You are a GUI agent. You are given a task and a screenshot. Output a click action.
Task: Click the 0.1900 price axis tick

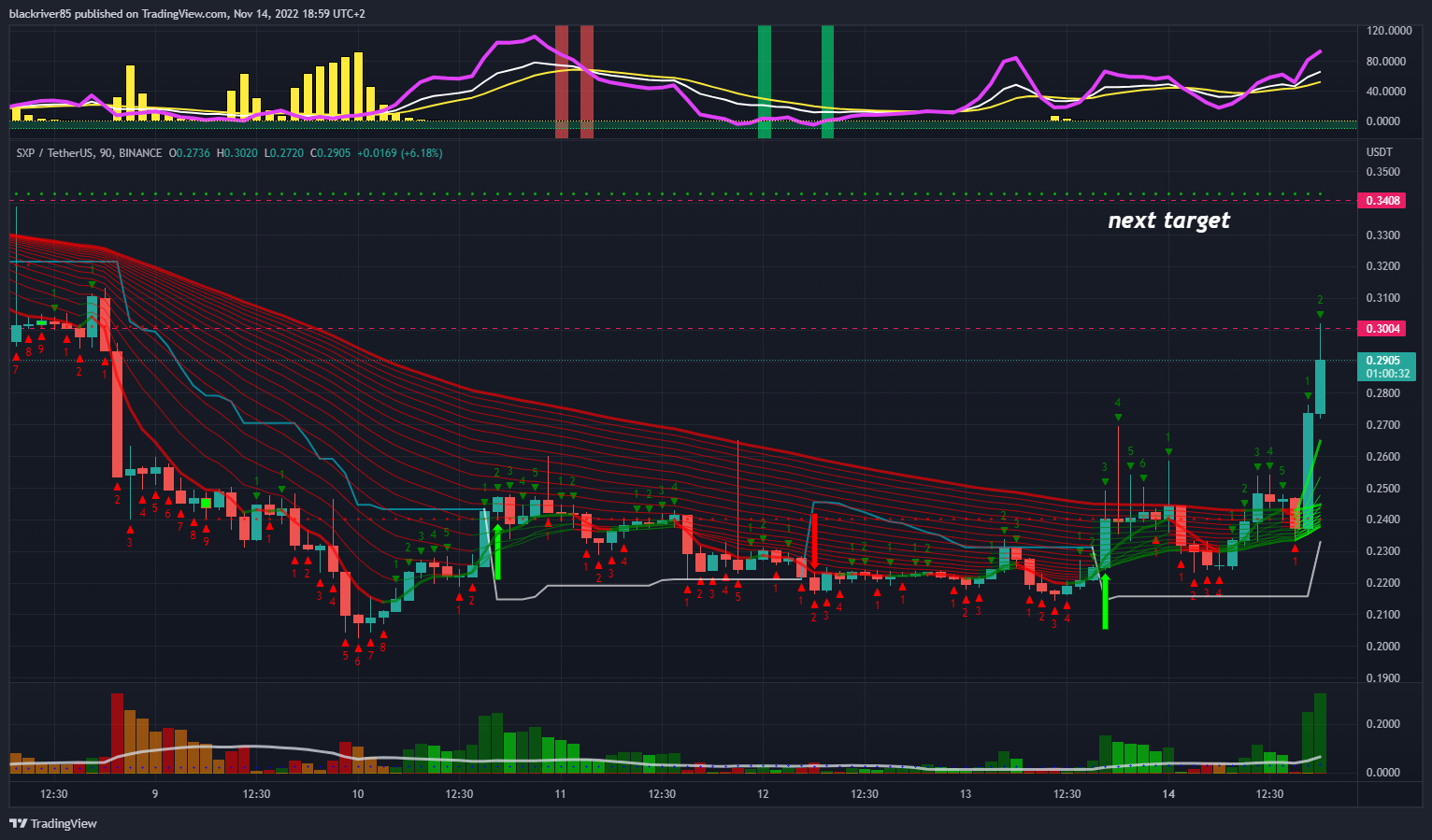click(1383, 679)
